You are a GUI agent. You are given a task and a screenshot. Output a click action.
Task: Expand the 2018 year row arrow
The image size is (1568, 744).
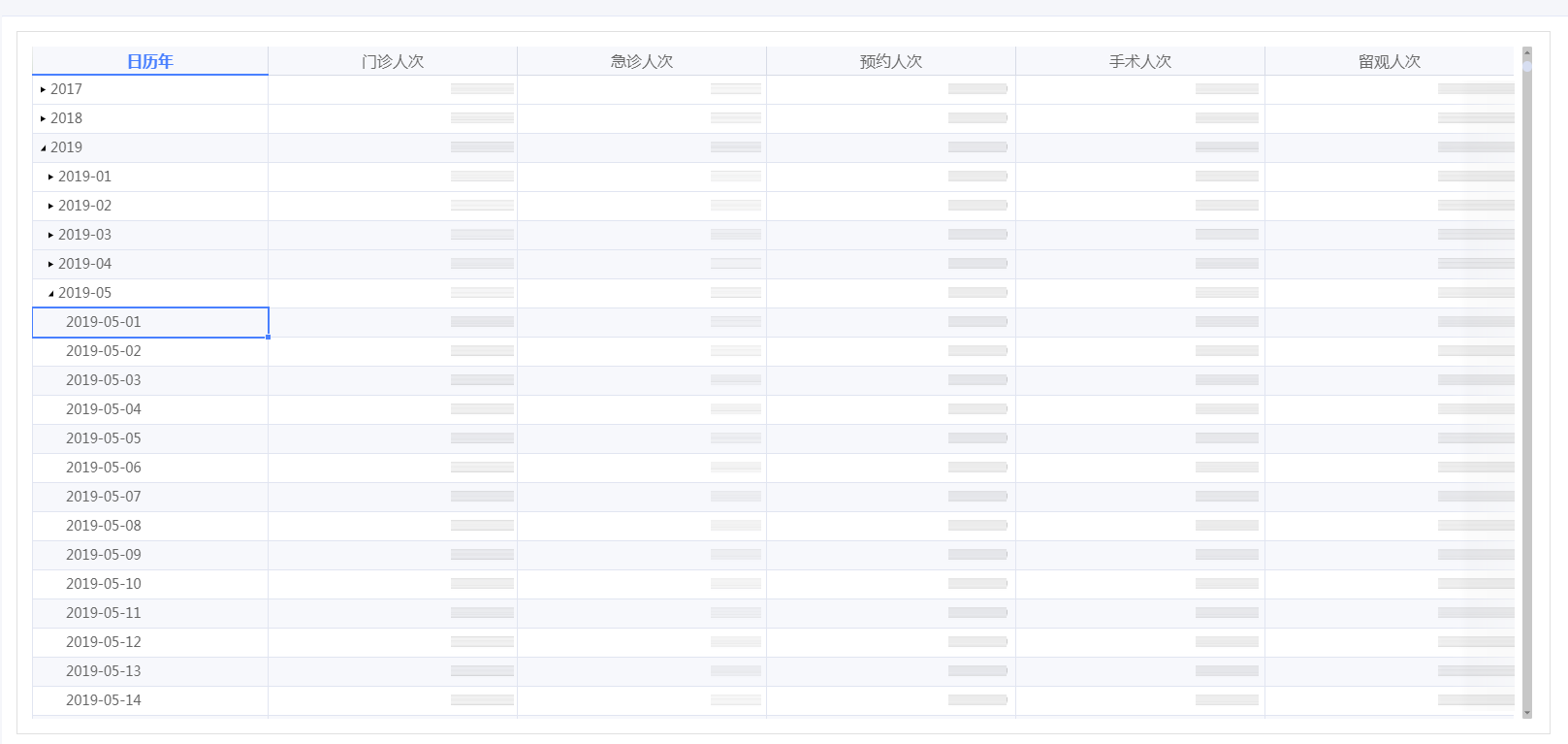pyautogui.click(x=43, y=118)
